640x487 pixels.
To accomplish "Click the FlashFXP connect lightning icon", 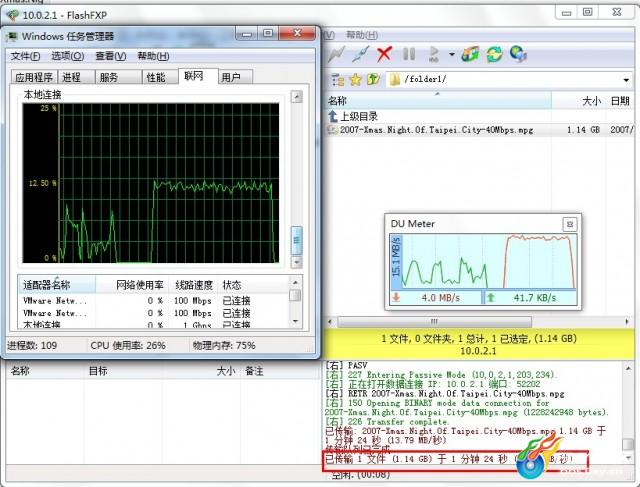I will click(336, 55).
